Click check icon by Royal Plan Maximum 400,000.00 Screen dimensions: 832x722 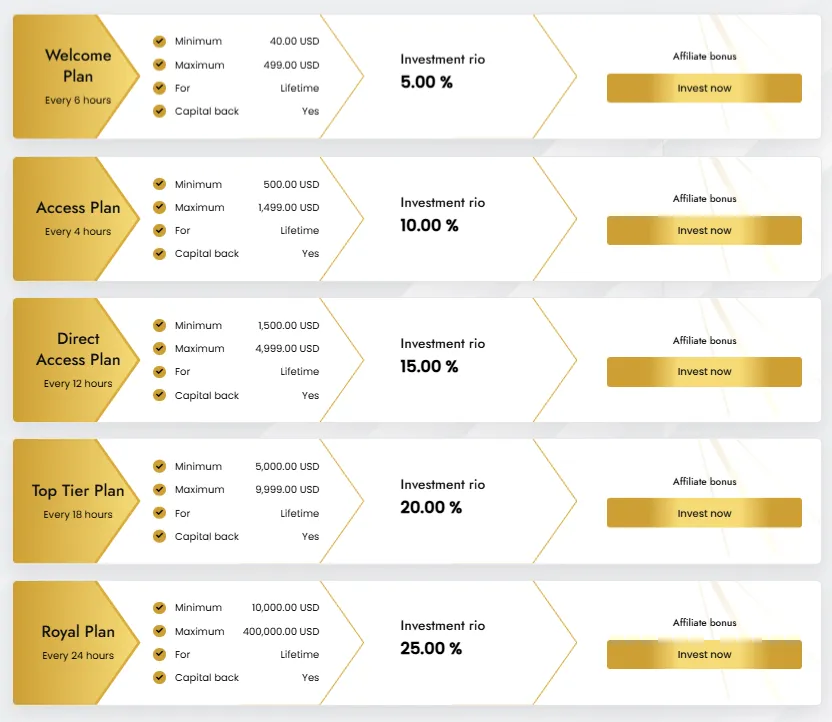coord(159,631)
